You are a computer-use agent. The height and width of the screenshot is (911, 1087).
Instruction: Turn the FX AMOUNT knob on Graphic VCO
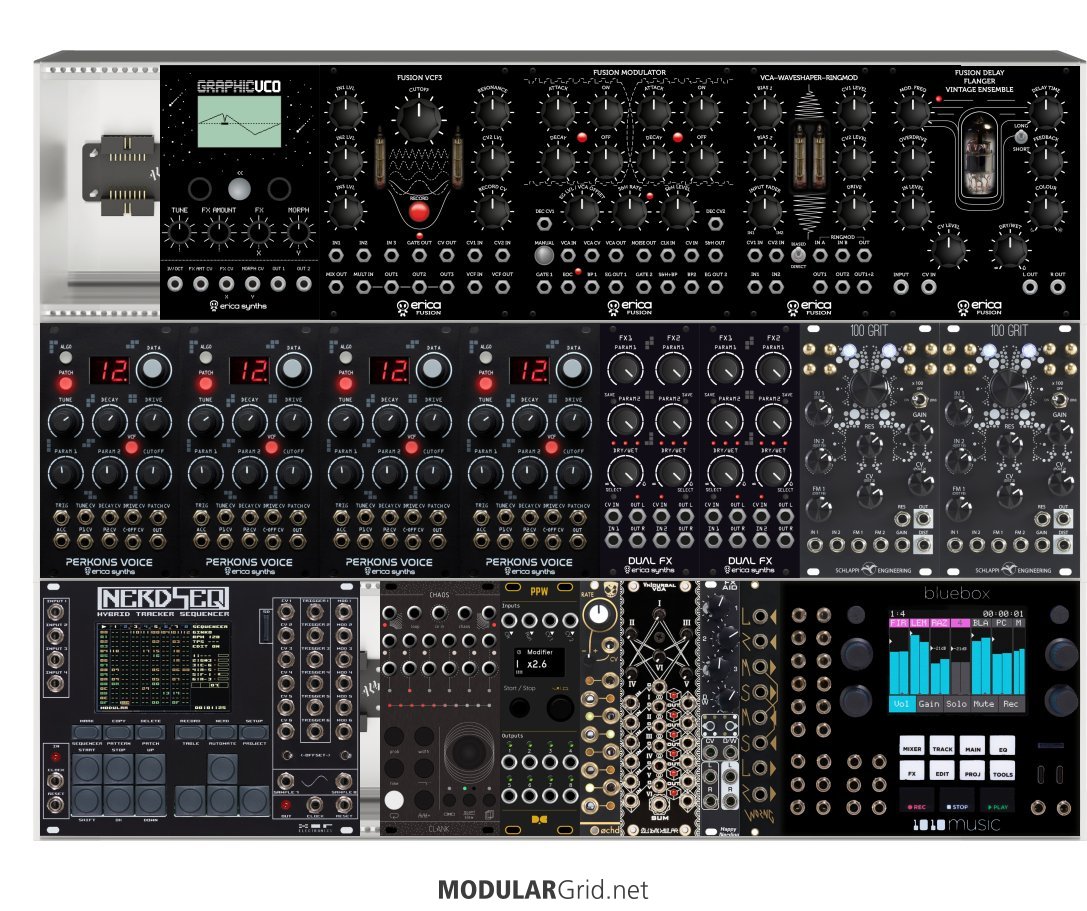click(x=218, y=232)
